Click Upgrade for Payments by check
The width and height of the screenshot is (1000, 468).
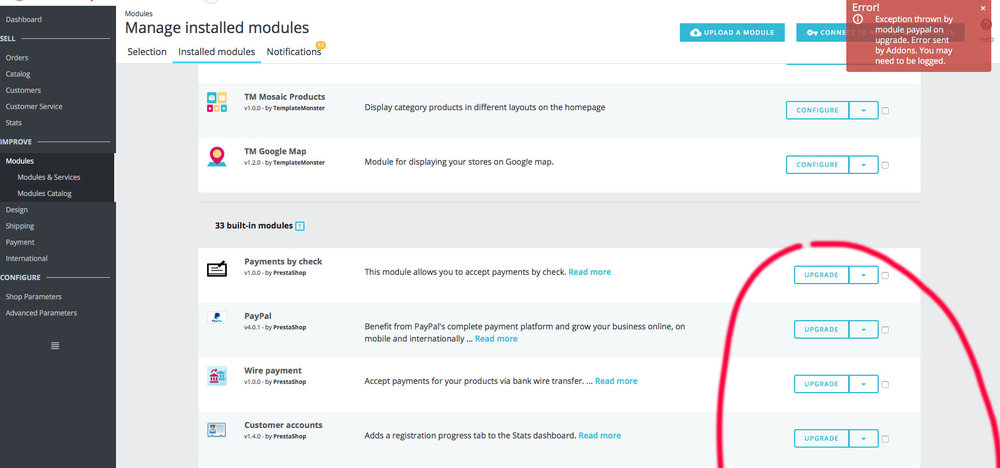821,275
